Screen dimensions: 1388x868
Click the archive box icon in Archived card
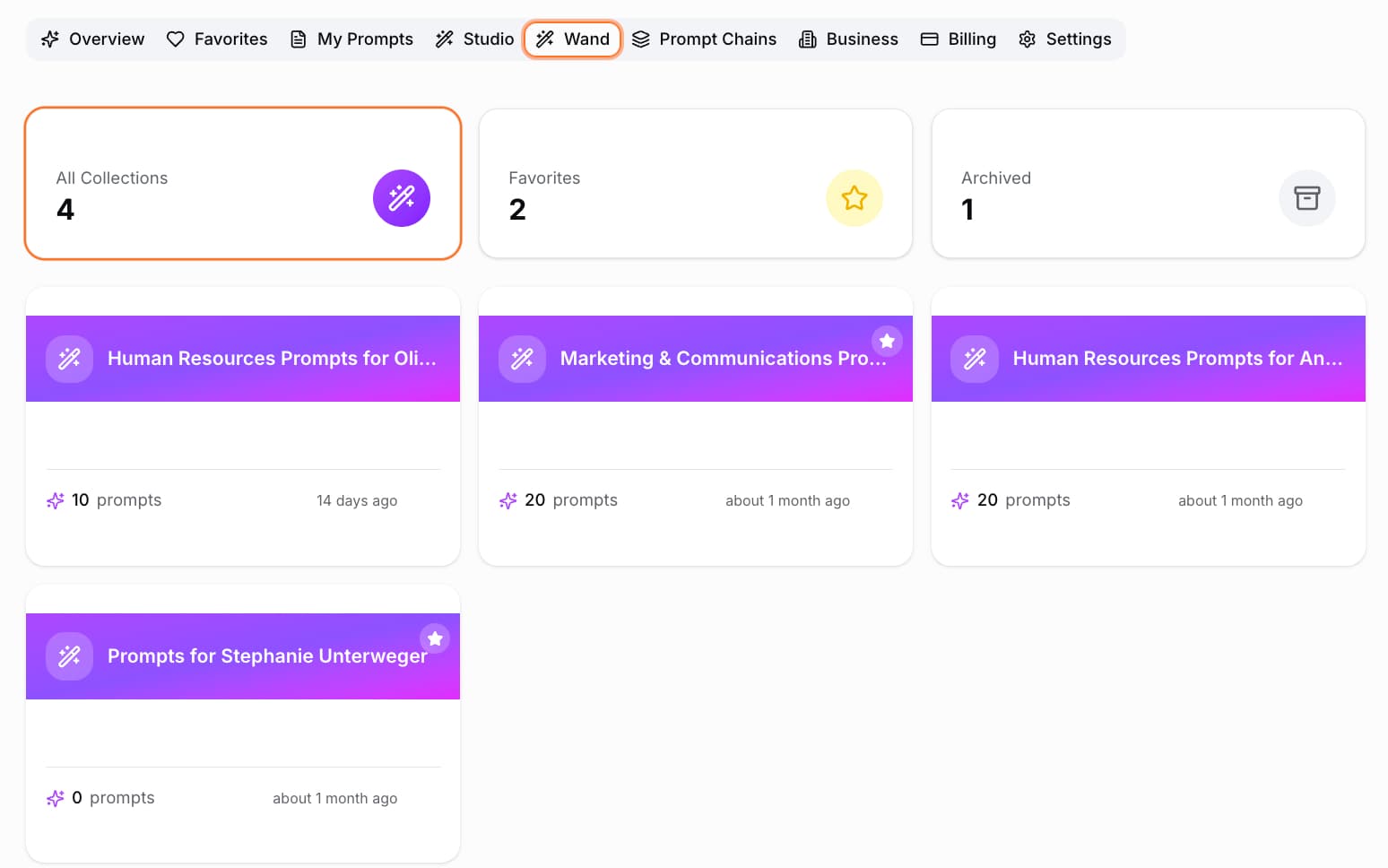[1306, 198]
